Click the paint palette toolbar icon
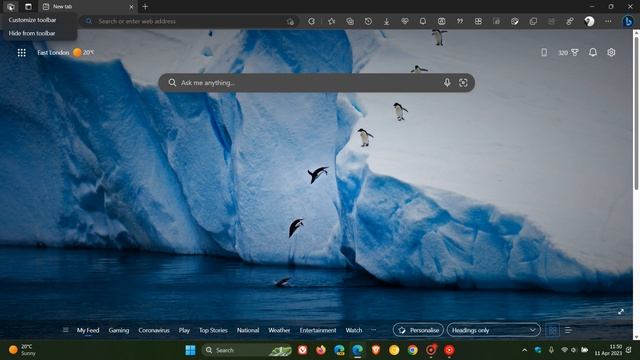This screenshot has width=640, height=360. point(515,21)
